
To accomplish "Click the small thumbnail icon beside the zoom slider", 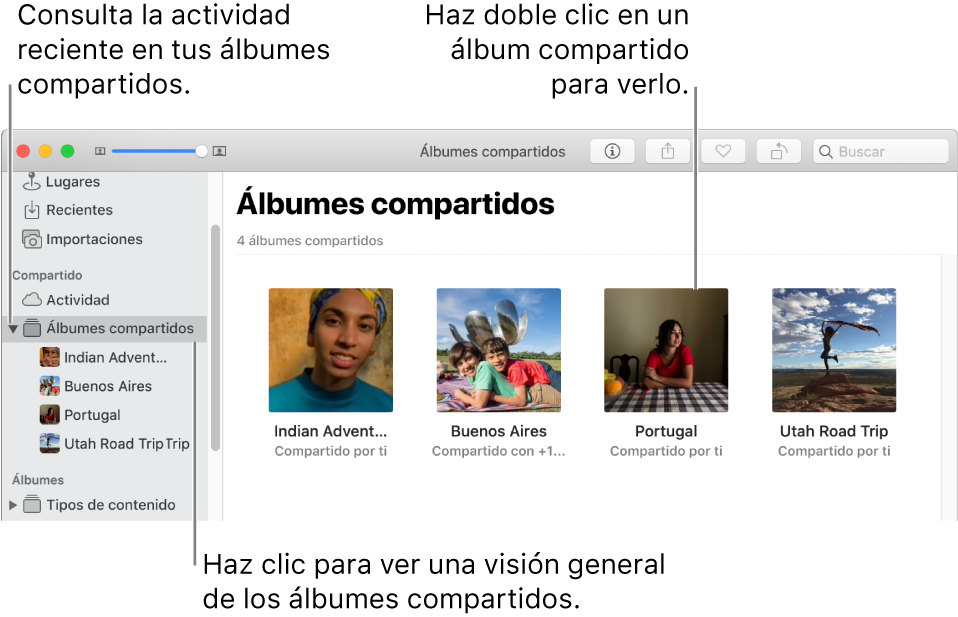I will point(102,151).
